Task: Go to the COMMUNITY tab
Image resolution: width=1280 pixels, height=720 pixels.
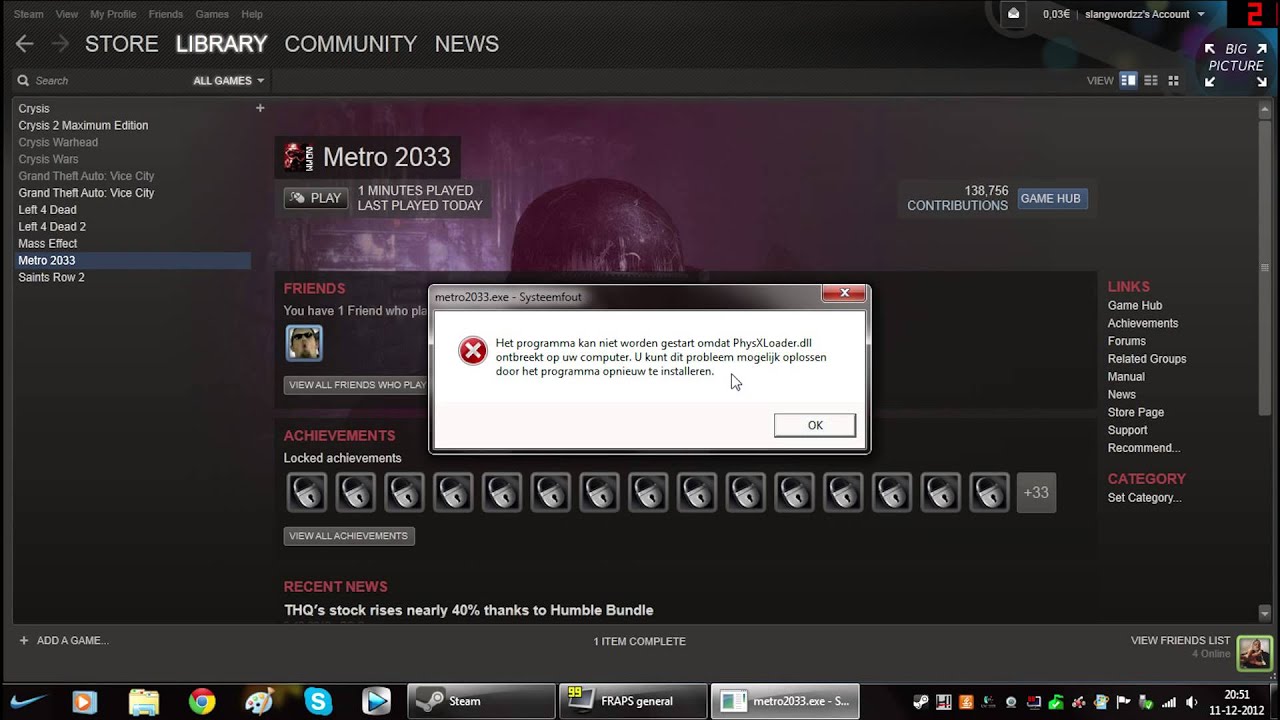Action: point(351,44)
